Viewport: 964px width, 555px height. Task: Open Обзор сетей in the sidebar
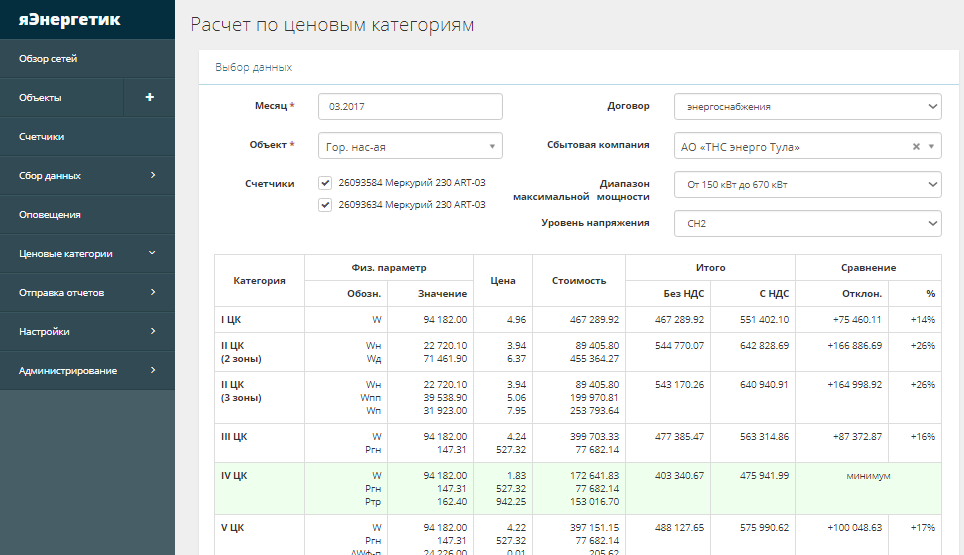(87, 59)
